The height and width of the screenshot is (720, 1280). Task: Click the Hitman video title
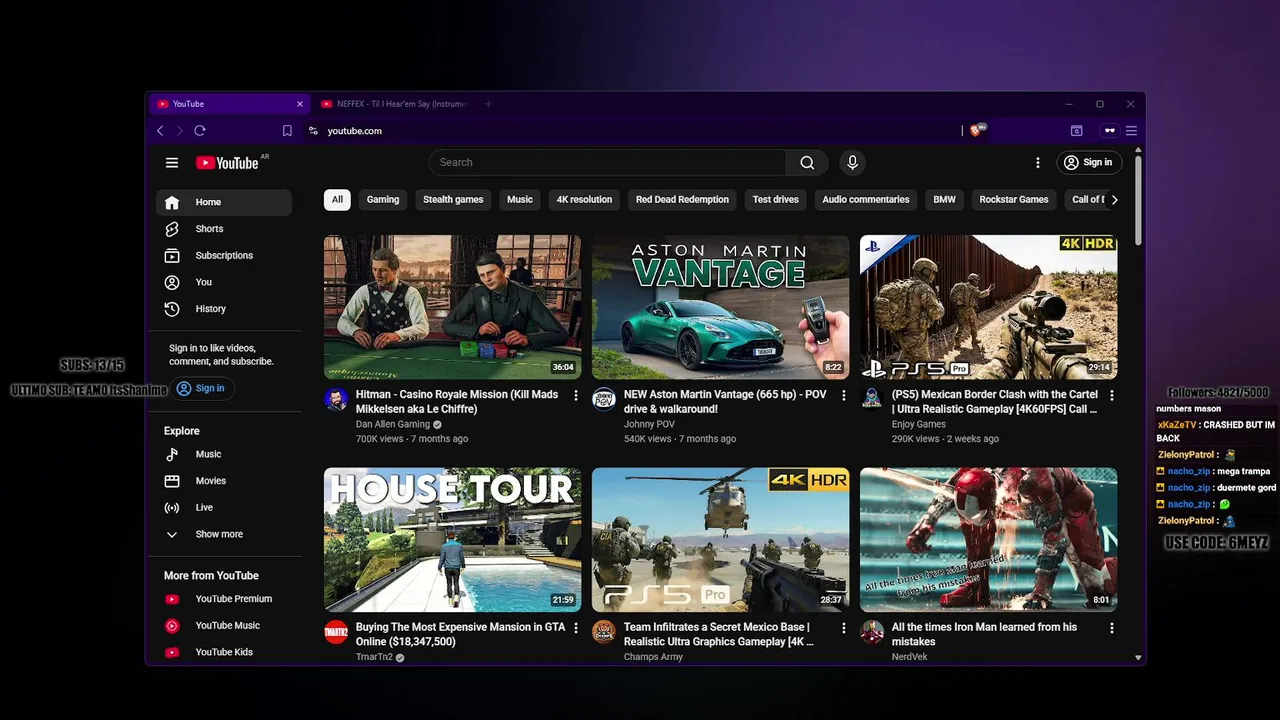click(x=457, y=402)
